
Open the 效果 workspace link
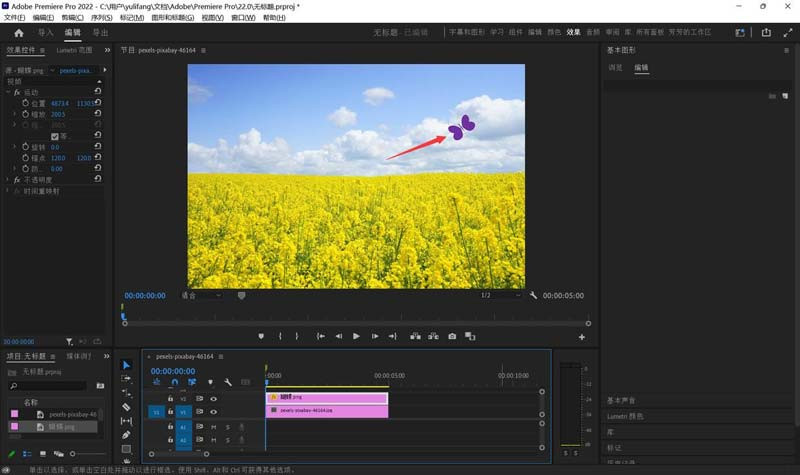click(x=573, y=32)
